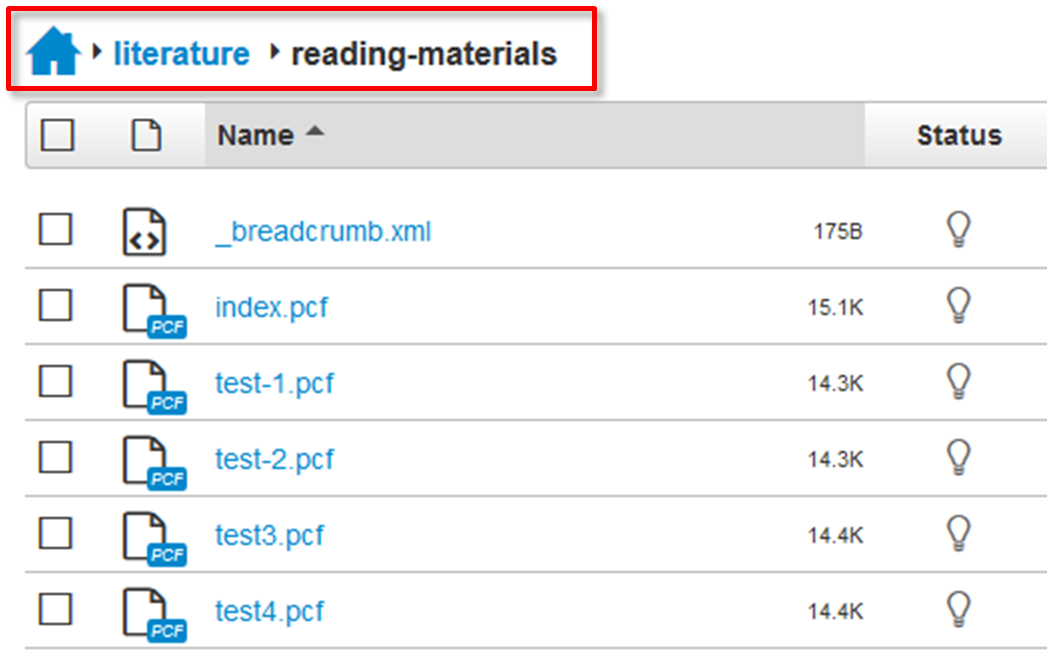Click the page icon in the header row

point(147,135)
